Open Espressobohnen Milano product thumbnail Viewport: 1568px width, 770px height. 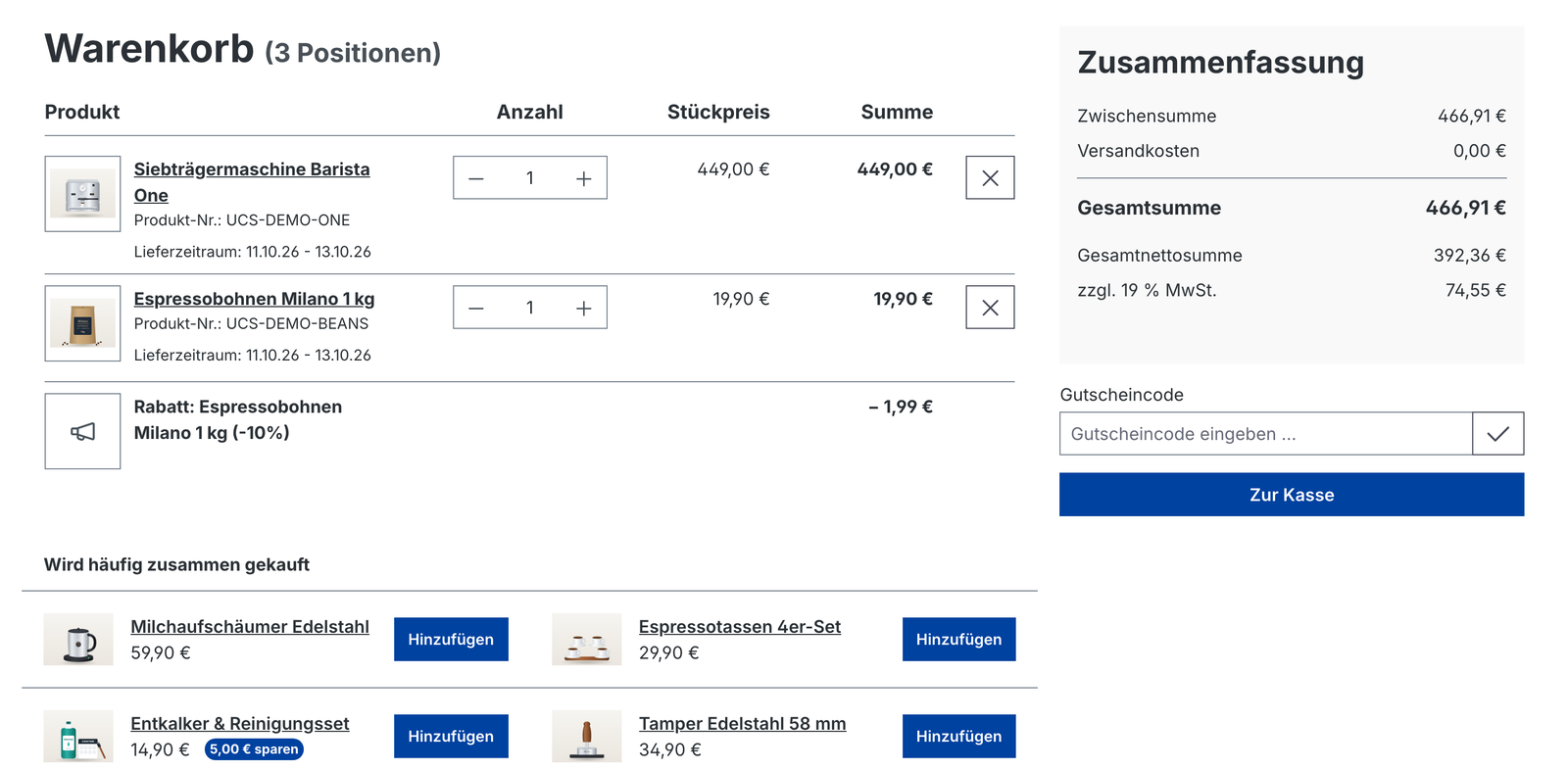pos(82,323)
